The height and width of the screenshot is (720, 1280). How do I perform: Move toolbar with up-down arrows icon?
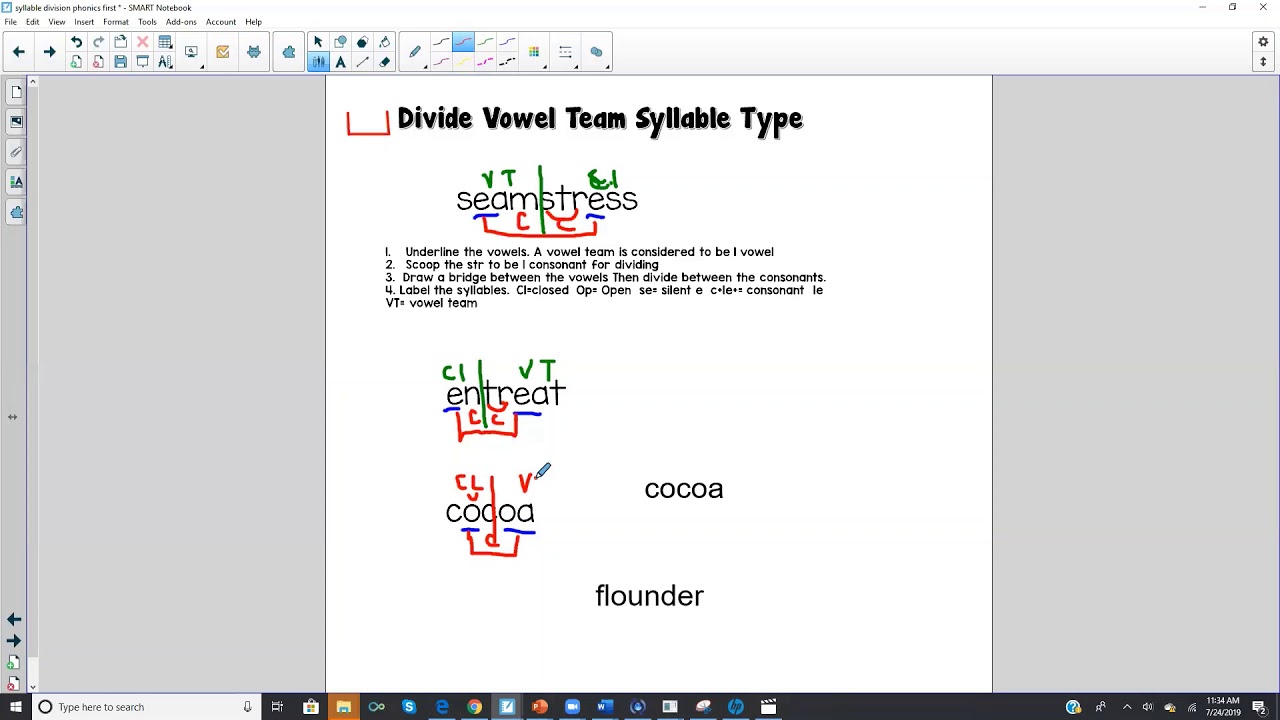[1263, 62]
